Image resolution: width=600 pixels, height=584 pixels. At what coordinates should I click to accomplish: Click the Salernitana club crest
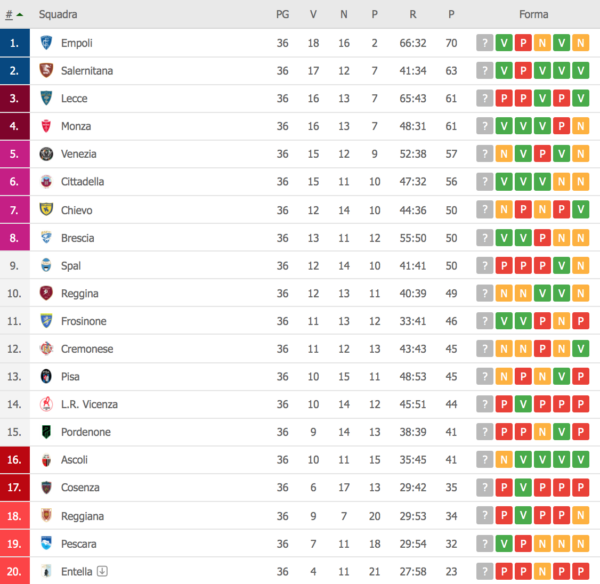tap(46, 71)
